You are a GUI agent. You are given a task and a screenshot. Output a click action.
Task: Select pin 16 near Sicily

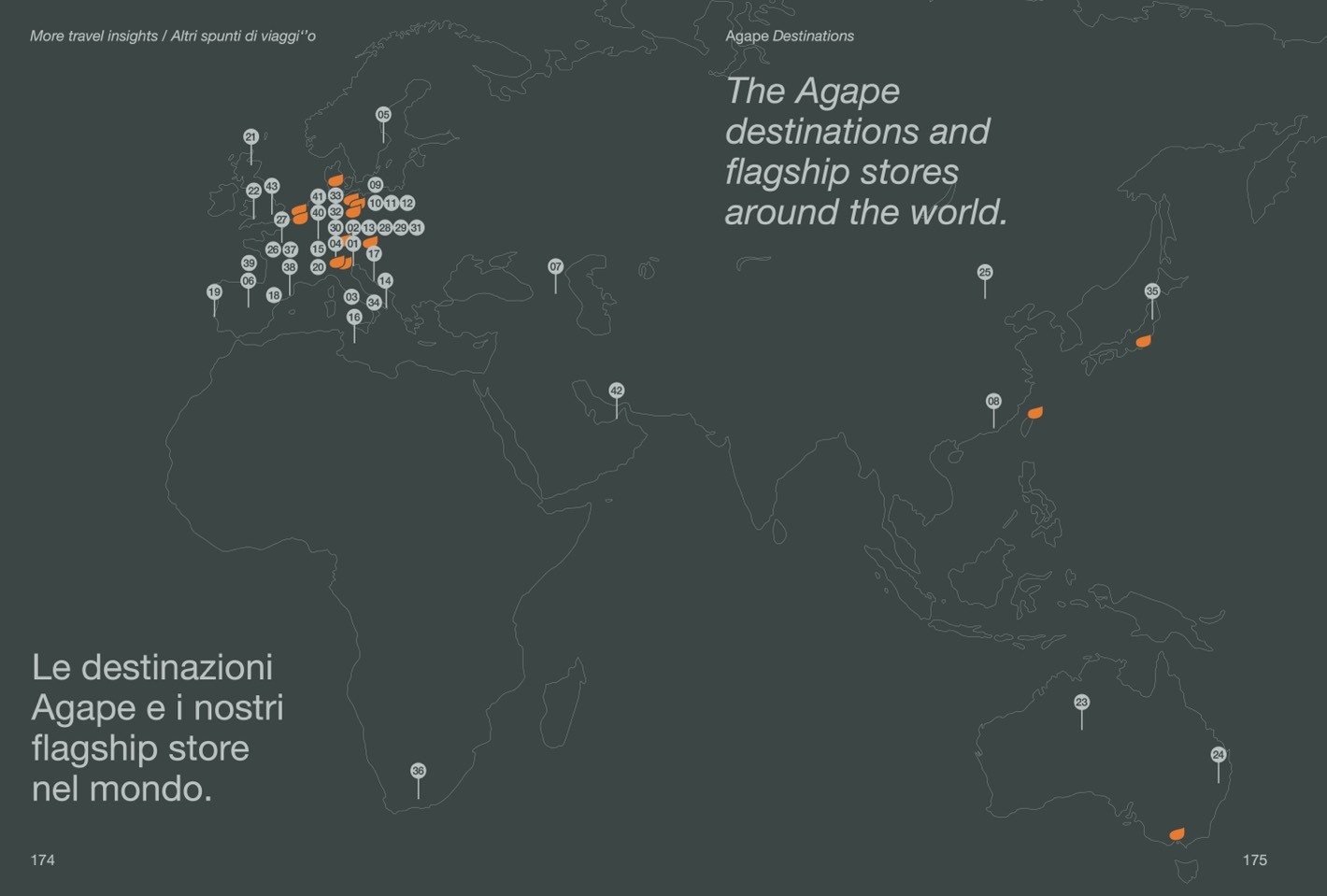click(x=353, y=318)
